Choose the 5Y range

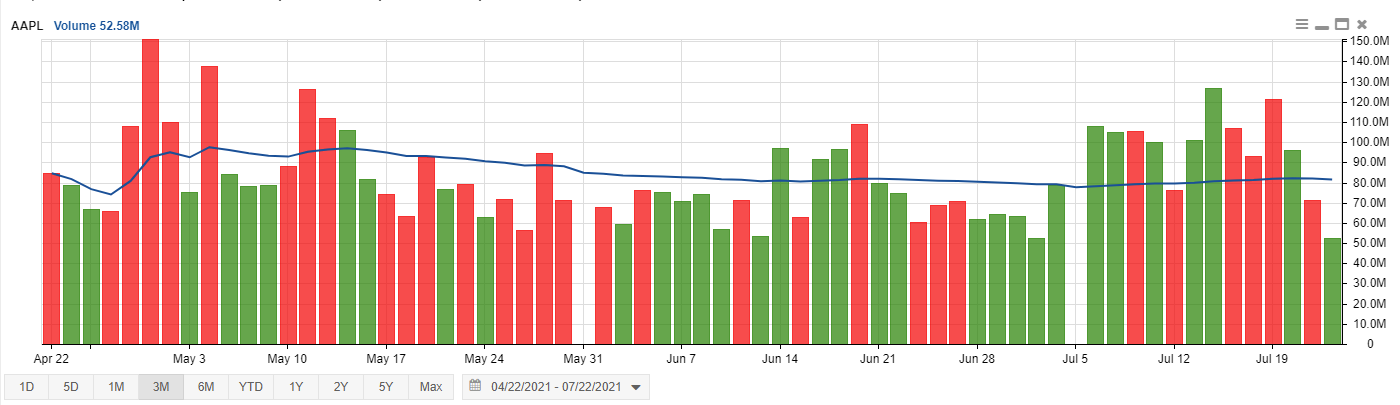click(x=386, y=387)
